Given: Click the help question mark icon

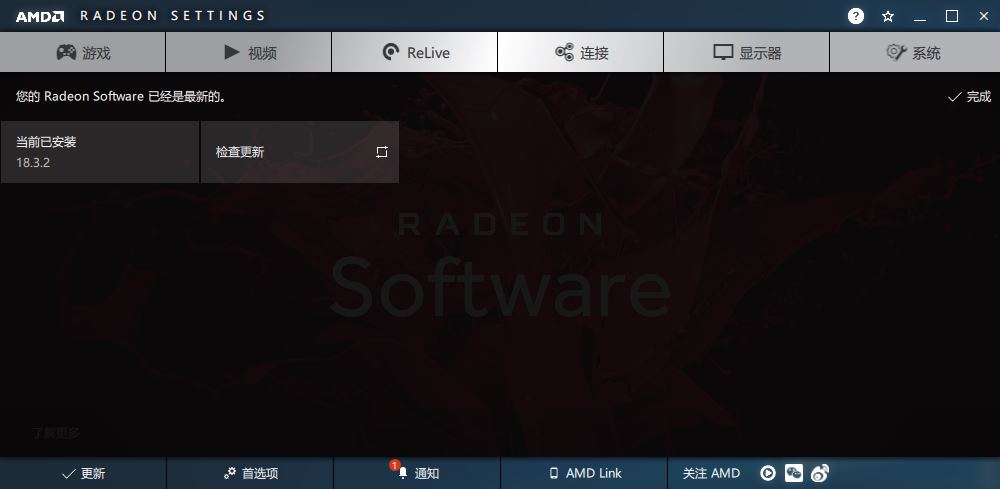Looking at the screenshot, I should [x=856, y=16].
